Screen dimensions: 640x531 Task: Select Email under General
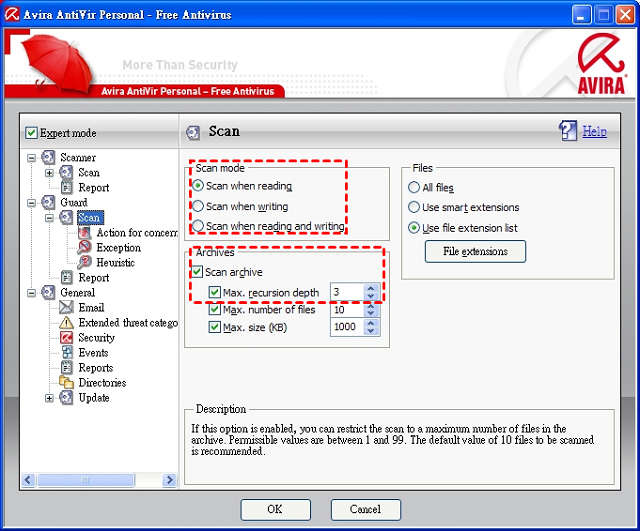pos(91,307)
